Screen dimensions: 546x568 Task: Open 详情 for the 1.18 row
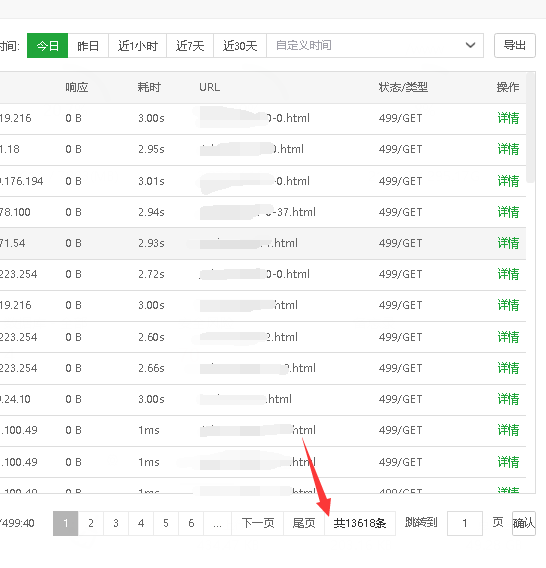point(508,149)
